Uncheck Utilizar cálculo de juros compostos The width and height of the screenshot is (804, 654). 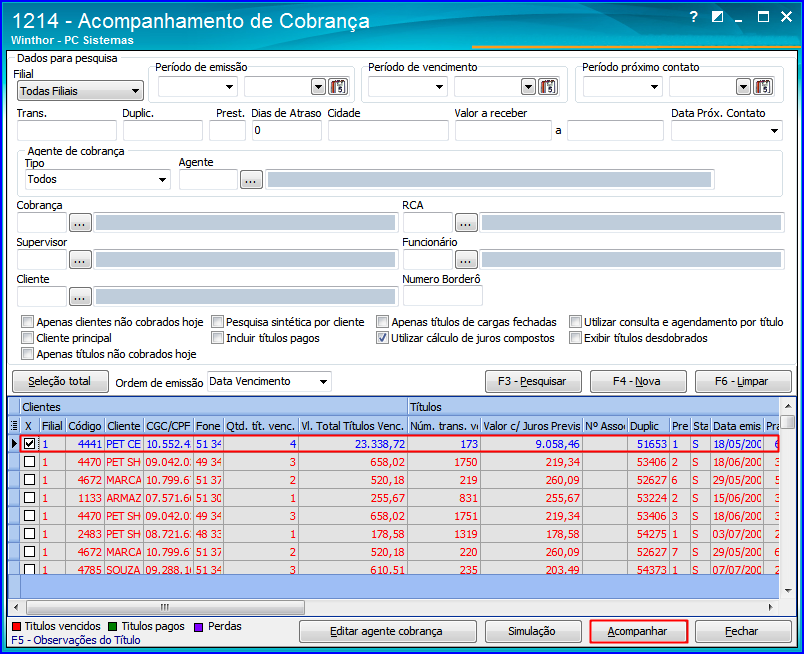point(383,338)
